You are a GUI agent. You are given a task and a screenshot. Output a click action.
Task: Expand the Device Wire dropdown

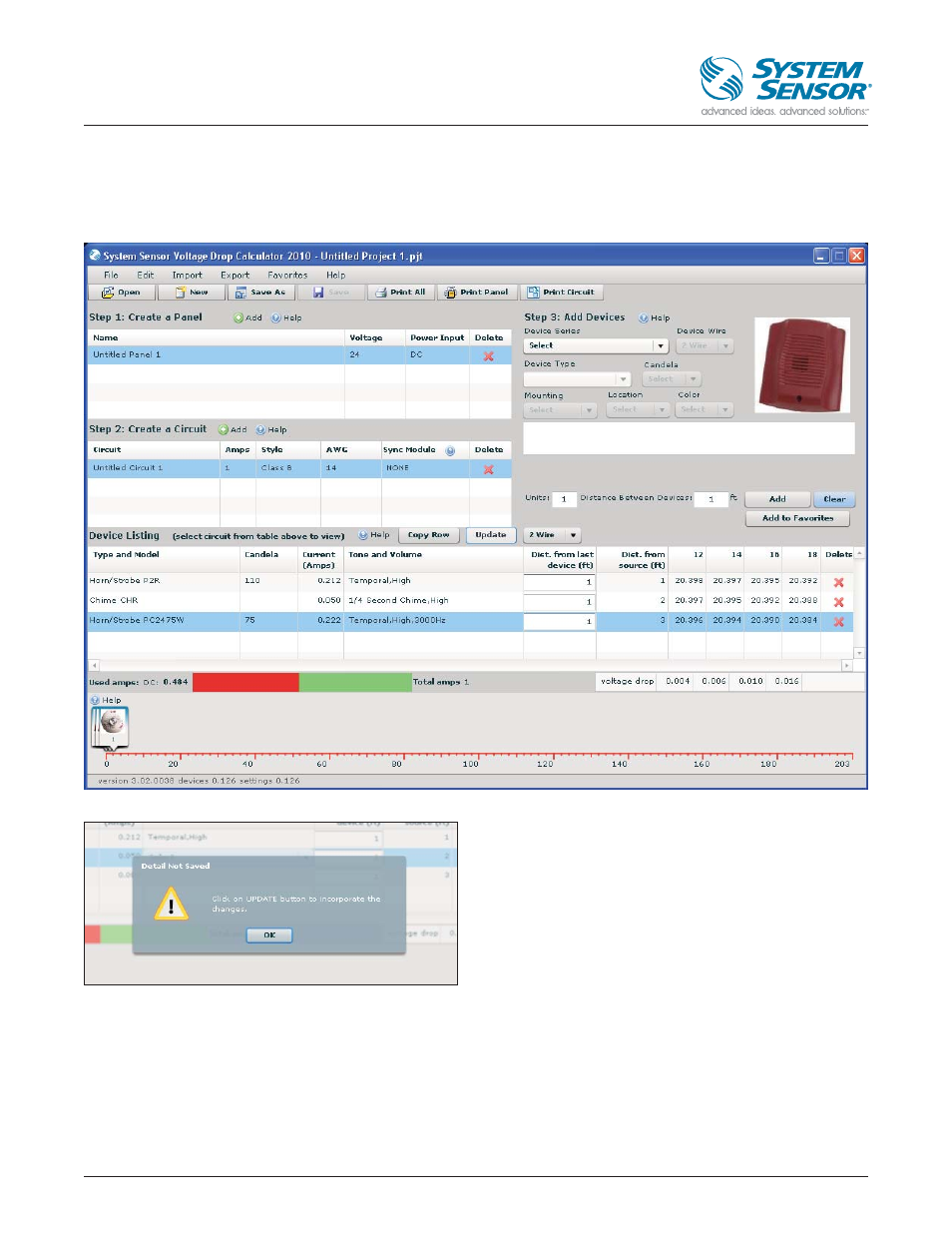tap(726, 346)
